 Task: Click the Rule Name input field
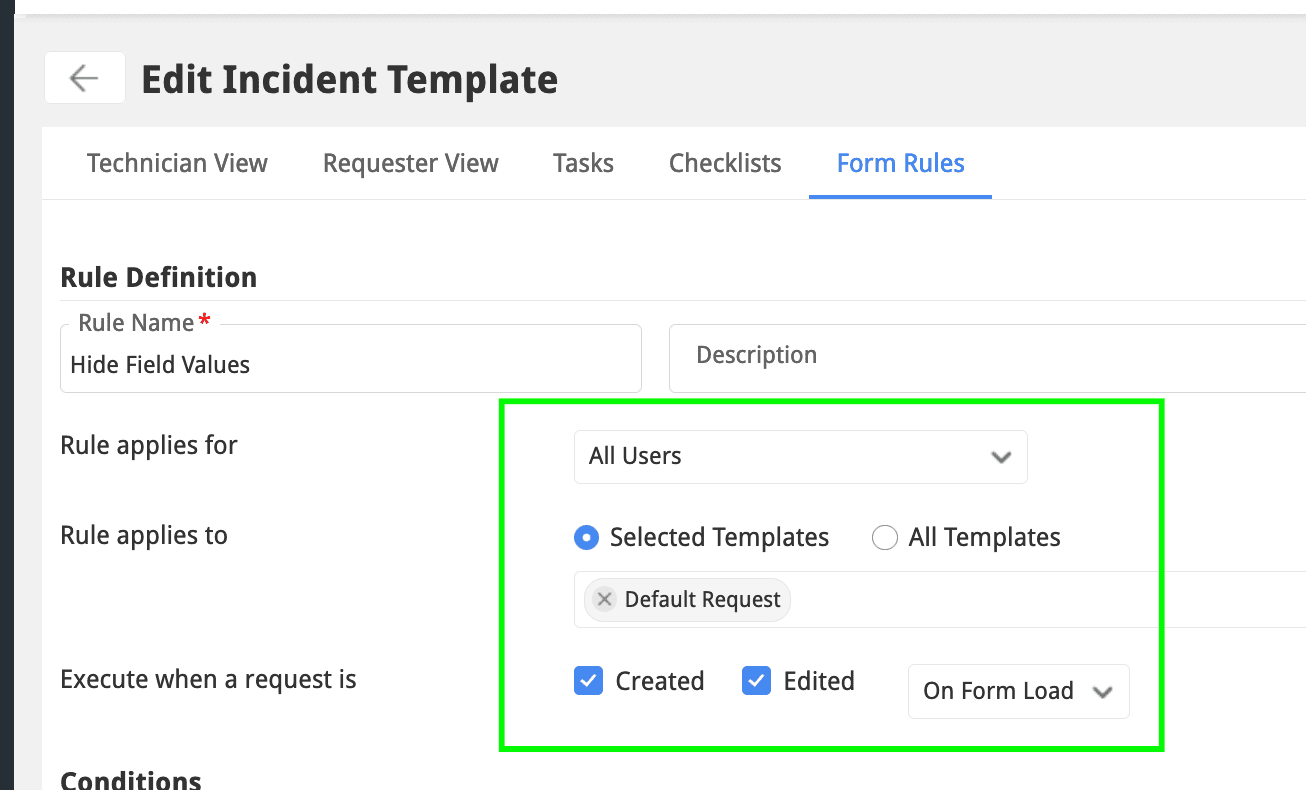(350, 365)
